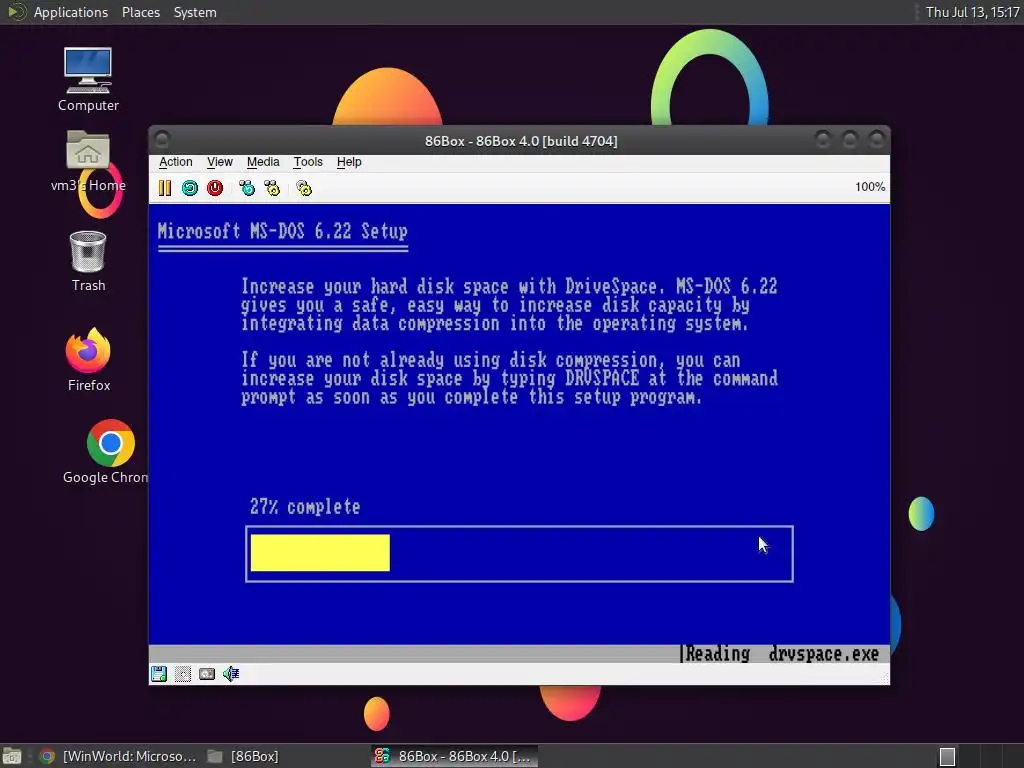Open the Help menu
This screenshot has height=768, width=1024.
pos(349,162)
